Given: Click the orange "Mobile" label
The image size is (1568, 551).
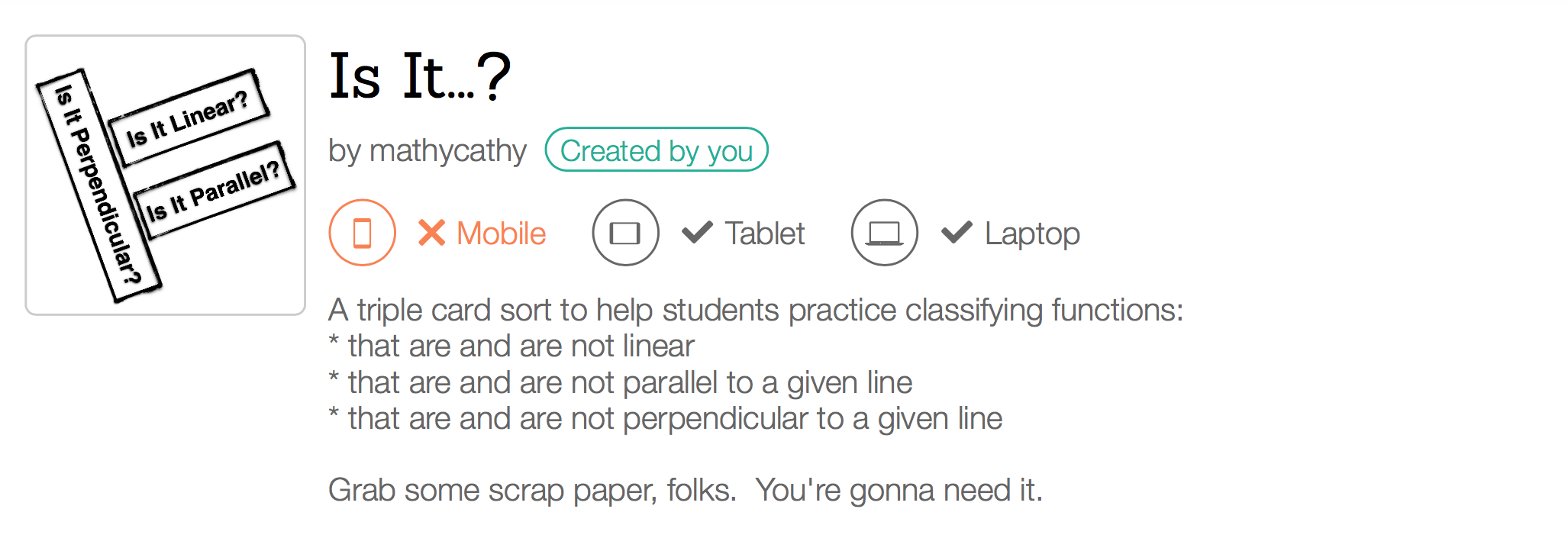Looking at the screenshot, I should tap(501, 234).
